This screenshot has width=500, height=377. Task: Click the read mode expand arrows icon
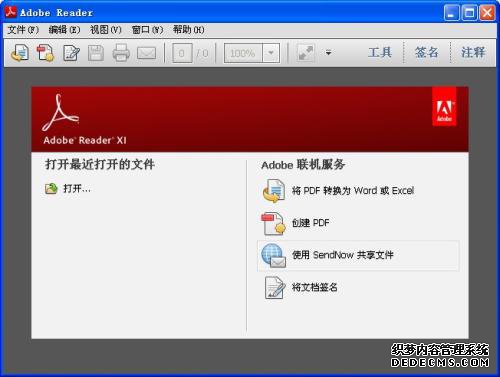(306, 53)
